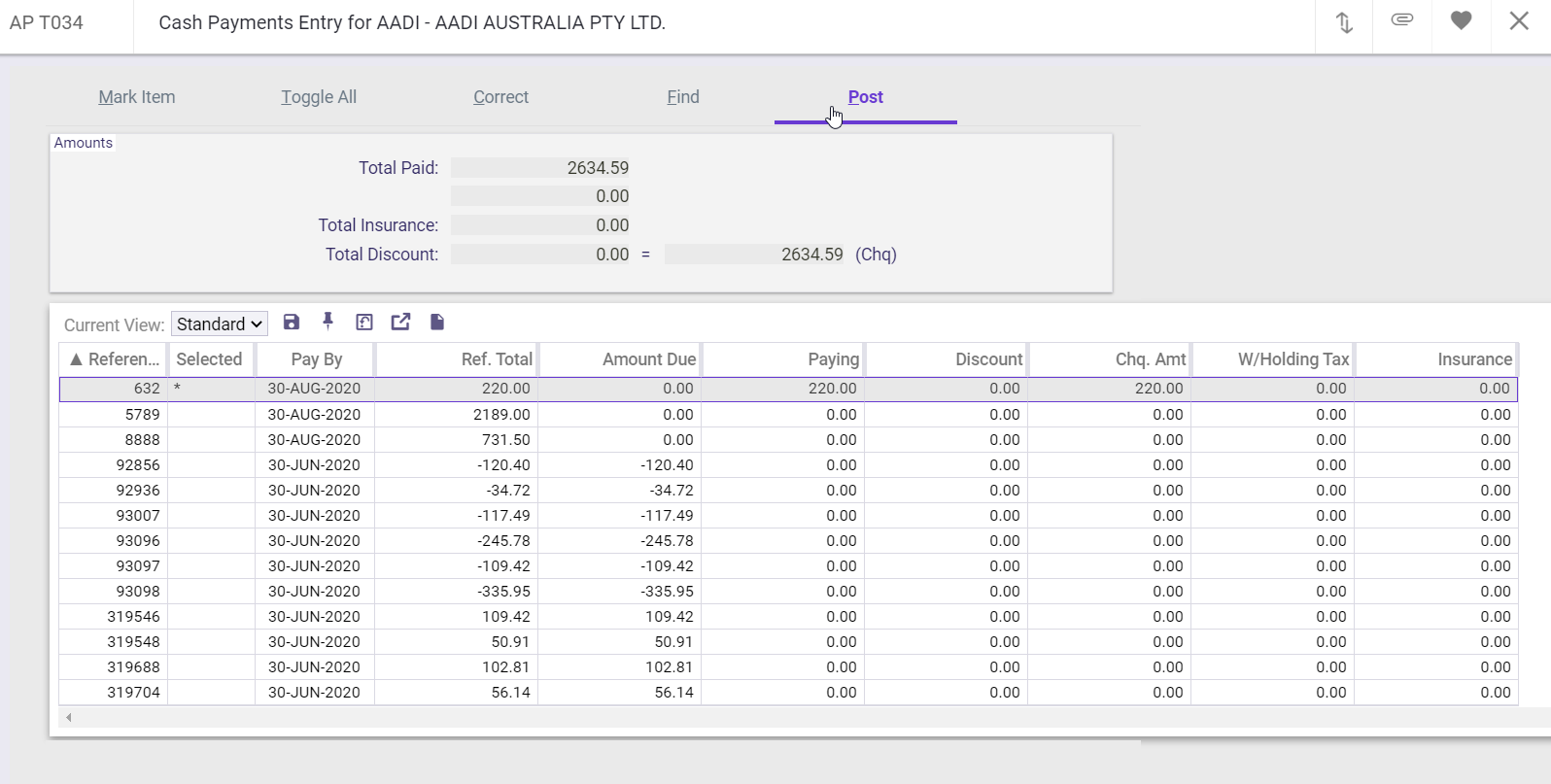Click the cheque total field beside (Chq)
This screenshot has height=784, width=1551.
755,255
